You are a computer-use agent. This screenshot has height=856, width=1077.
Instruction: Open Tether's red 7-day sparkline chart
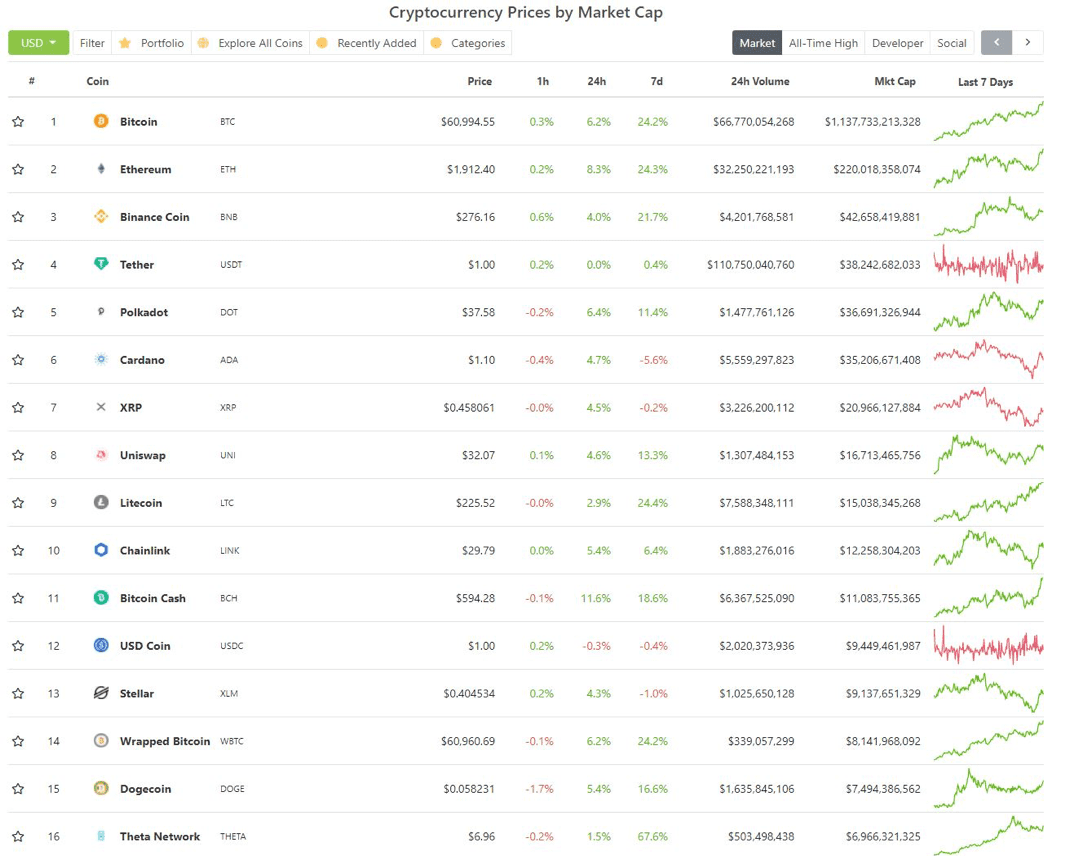pos(988,264)
